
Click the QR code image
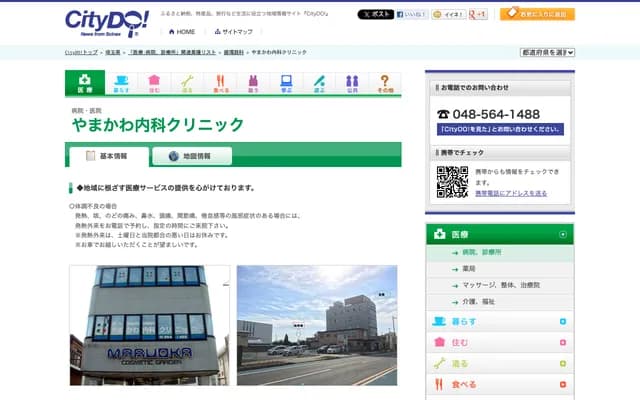tap(452, 181)
